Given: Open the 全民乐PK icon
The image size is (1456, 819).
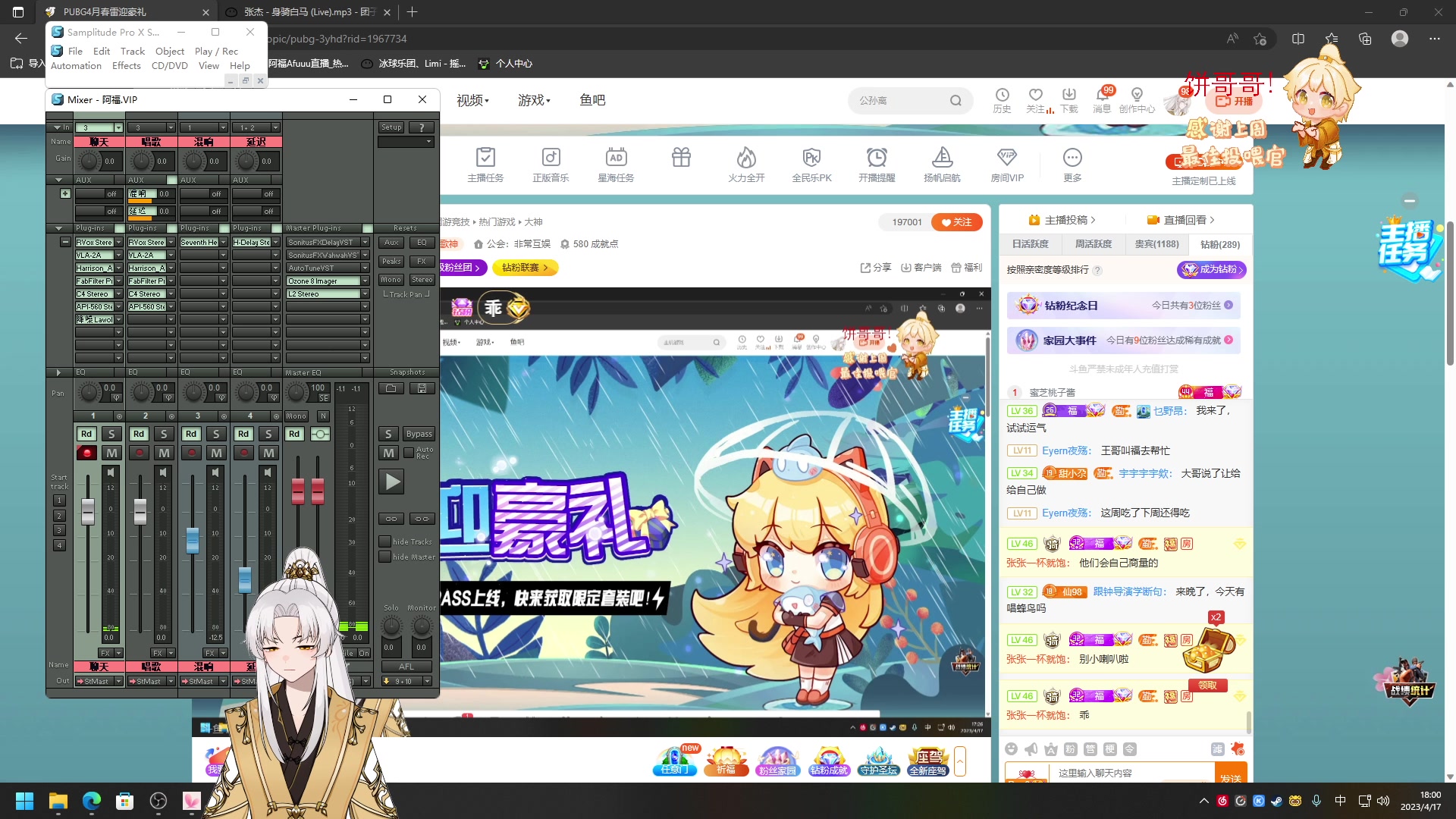Looking at the screenshot, I should coord(811,164).
